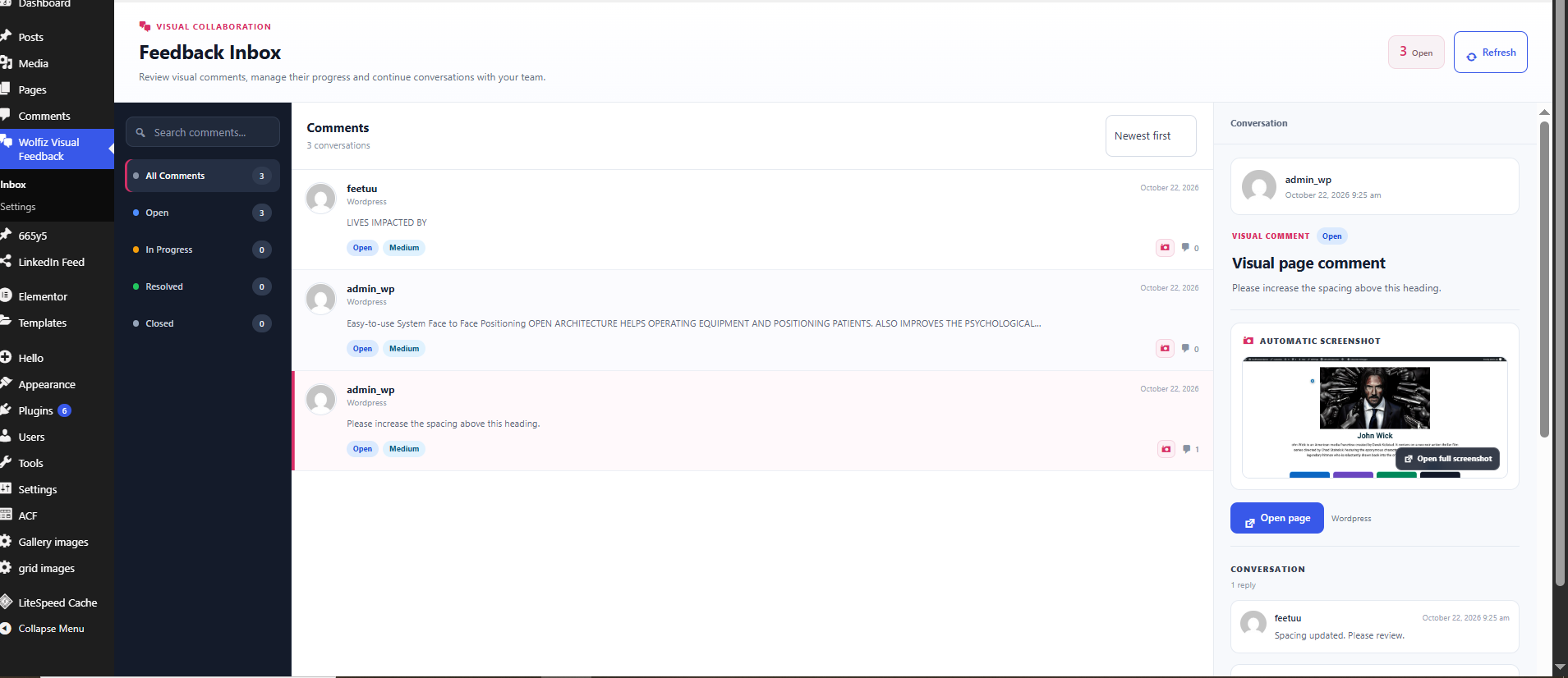The width and height of the screenshot is (1568, 678).
Task: Click the Open page button
Action: 1276,518
